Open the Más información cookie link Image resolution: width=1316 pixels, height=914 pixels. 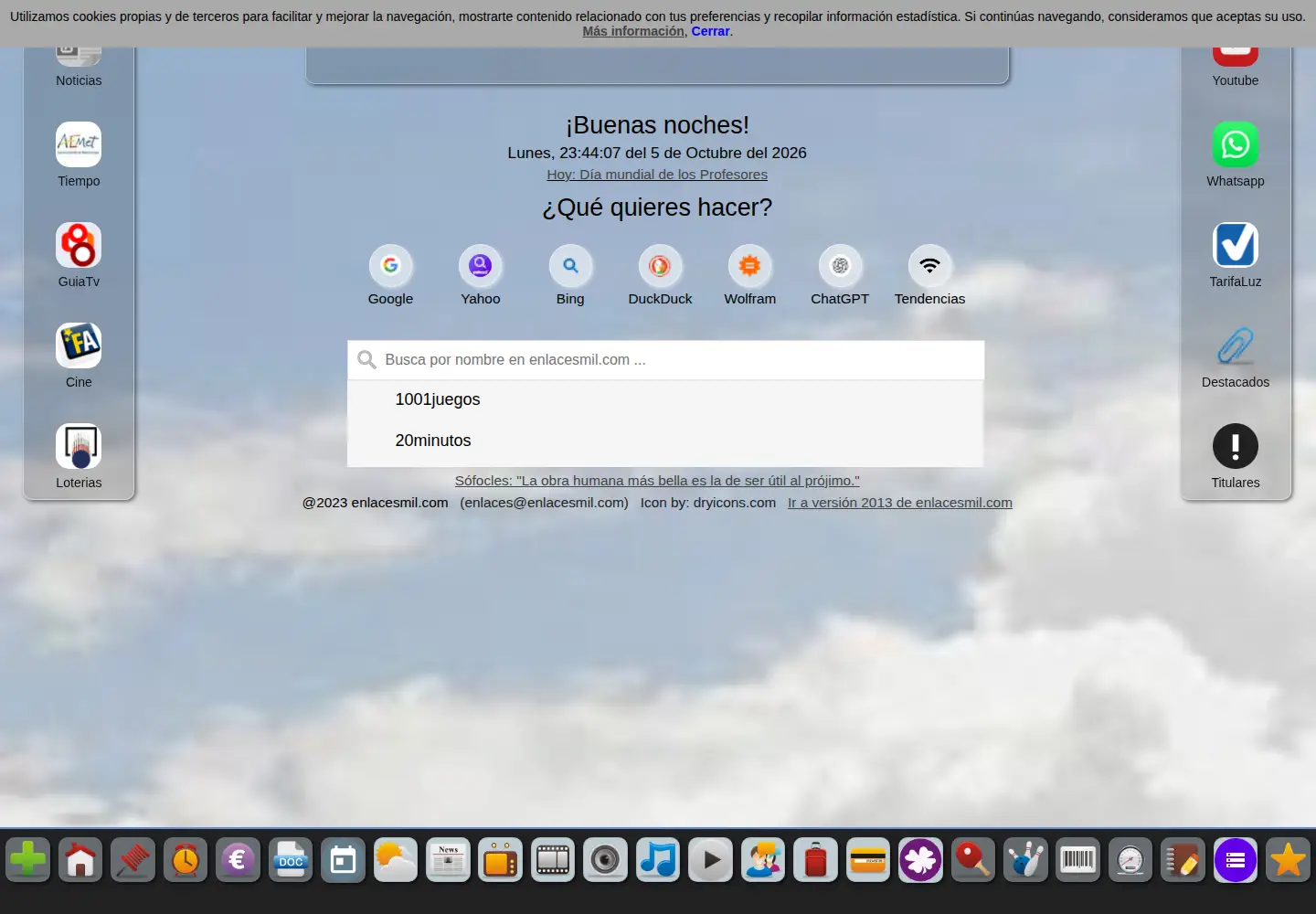click(x=633, y=31)
